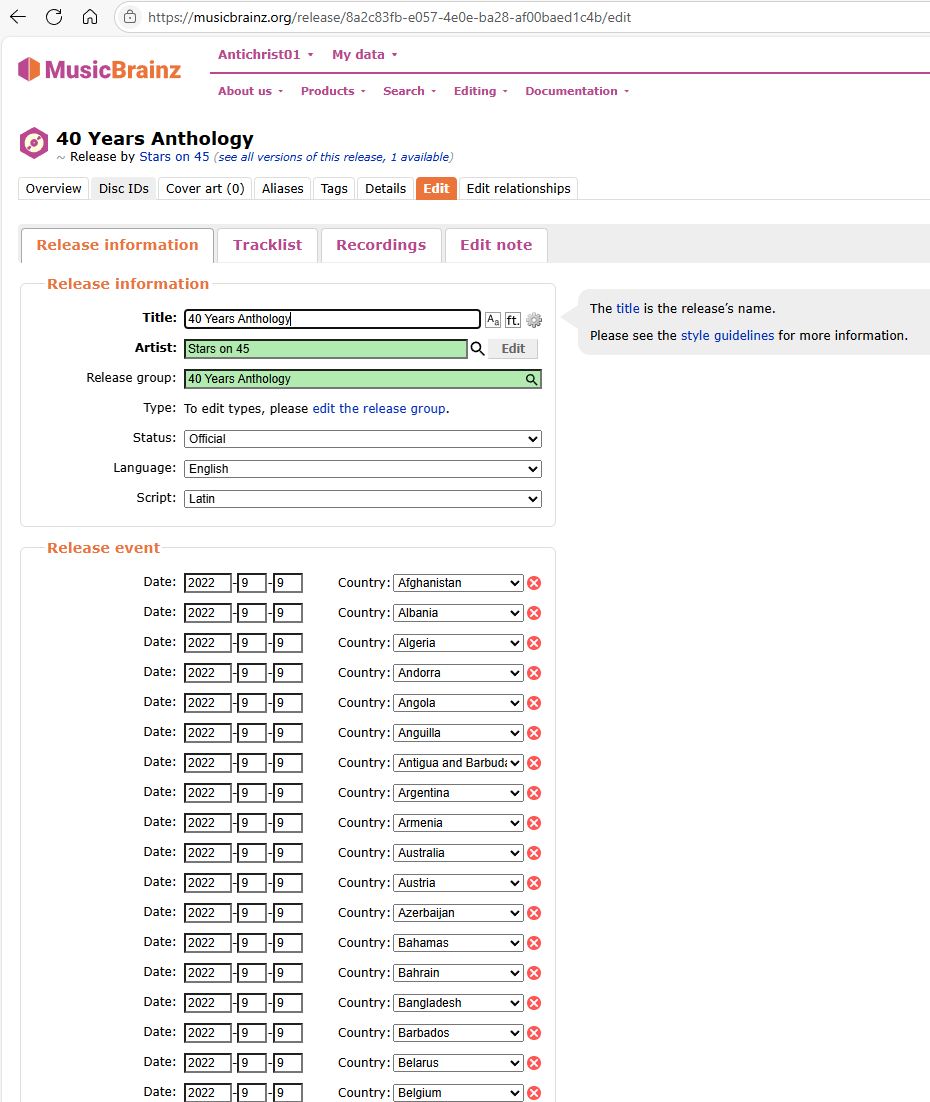Image resolution: width=930 pixels, height=1102 pixels.
Task: Remove the Argentina release event
Action: click(x=534, y=793)
